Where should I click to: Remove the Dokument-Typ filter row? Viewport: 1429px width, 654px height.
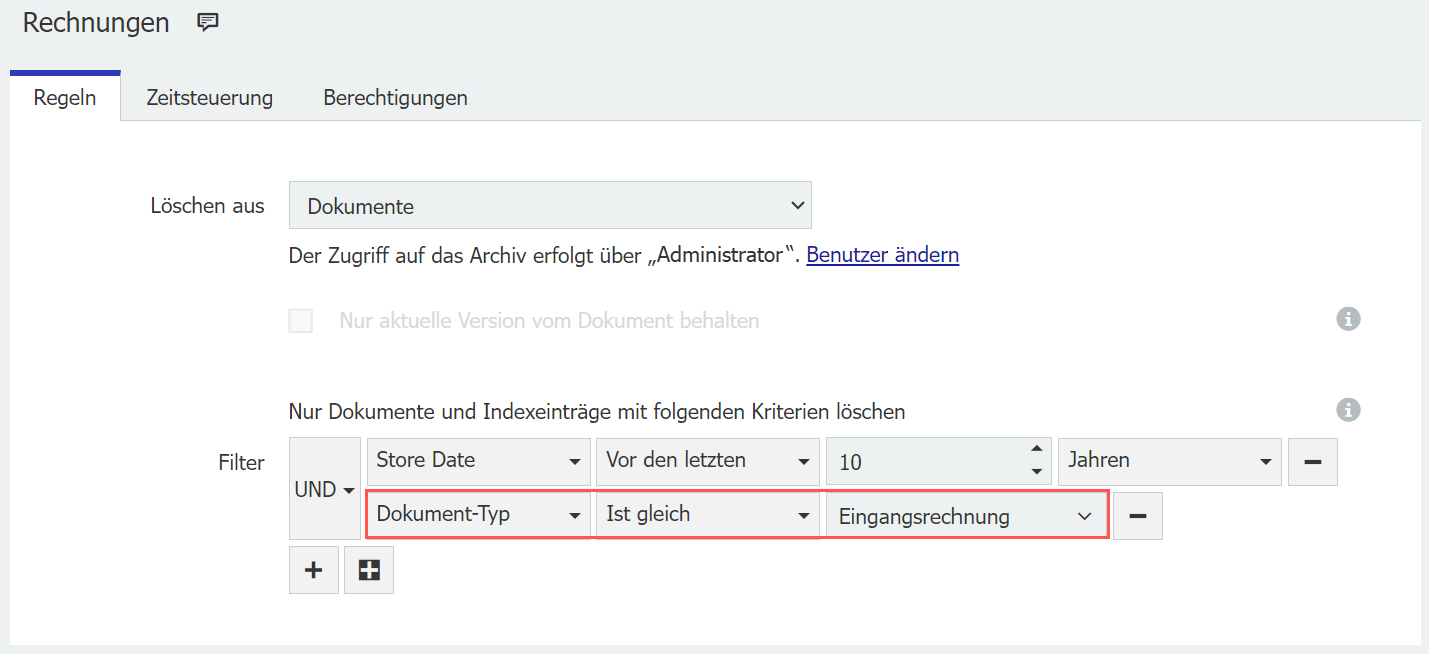1137,515
